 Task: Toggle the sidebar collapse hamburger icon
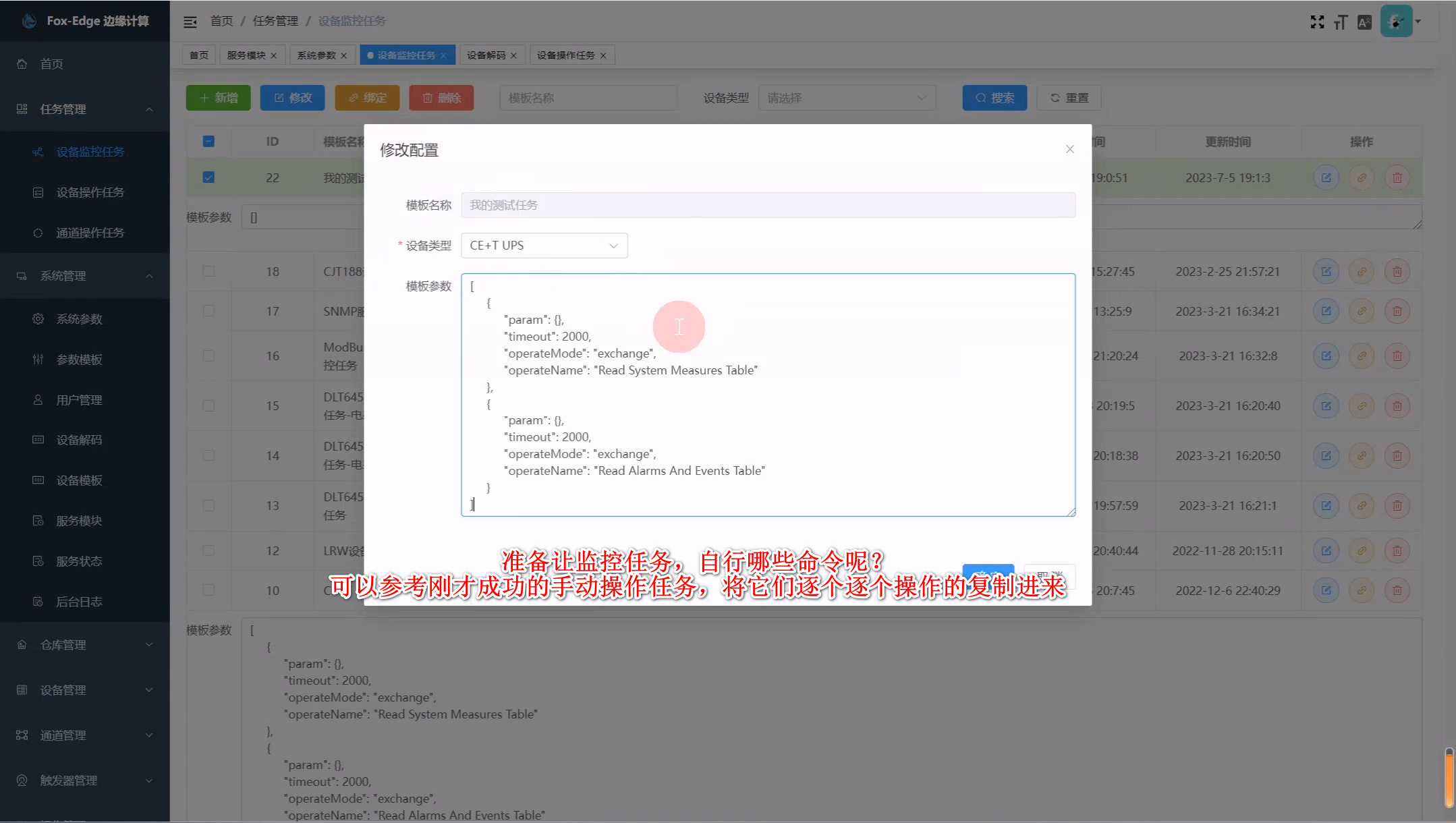pos(190,22)
